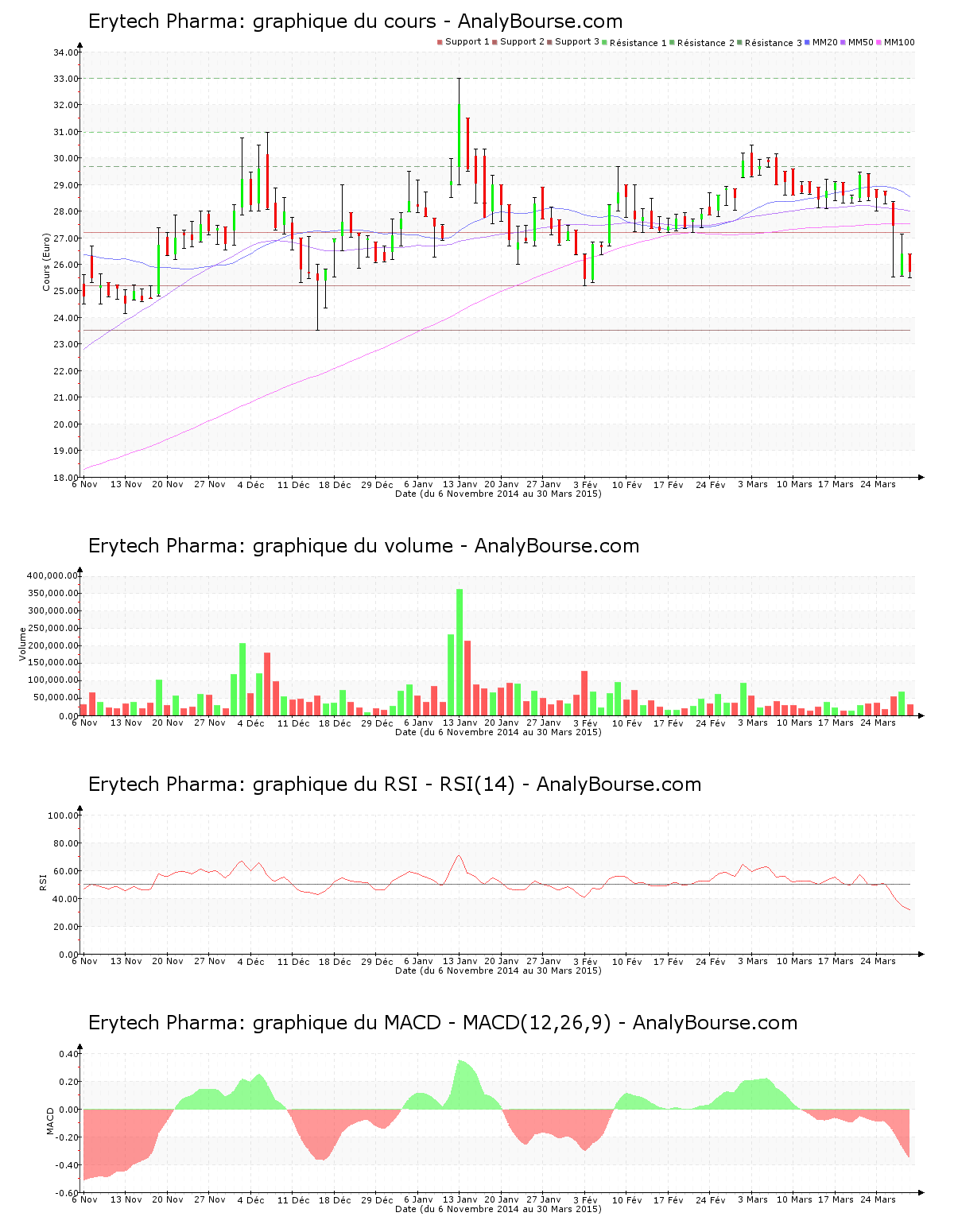Click the 'graphique du cours' chart title
This screenshot has width=954, height=1232.
[x=355, y=21]
